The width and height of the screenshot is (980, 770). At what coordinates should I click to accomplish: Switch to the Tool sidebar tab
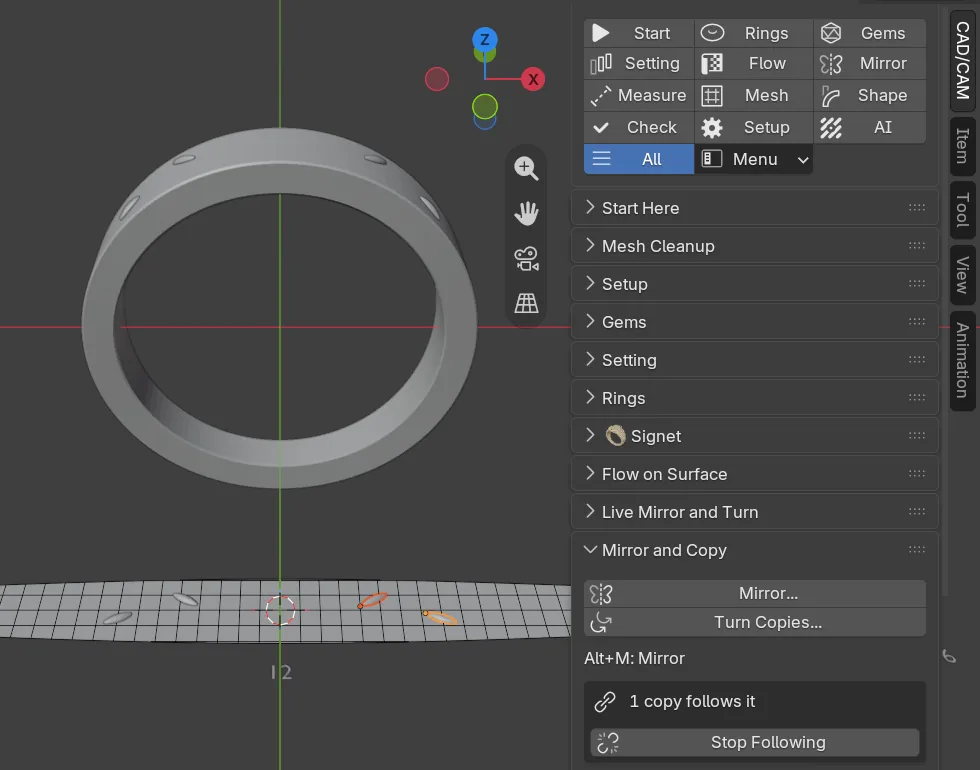[x=962, y=210]
